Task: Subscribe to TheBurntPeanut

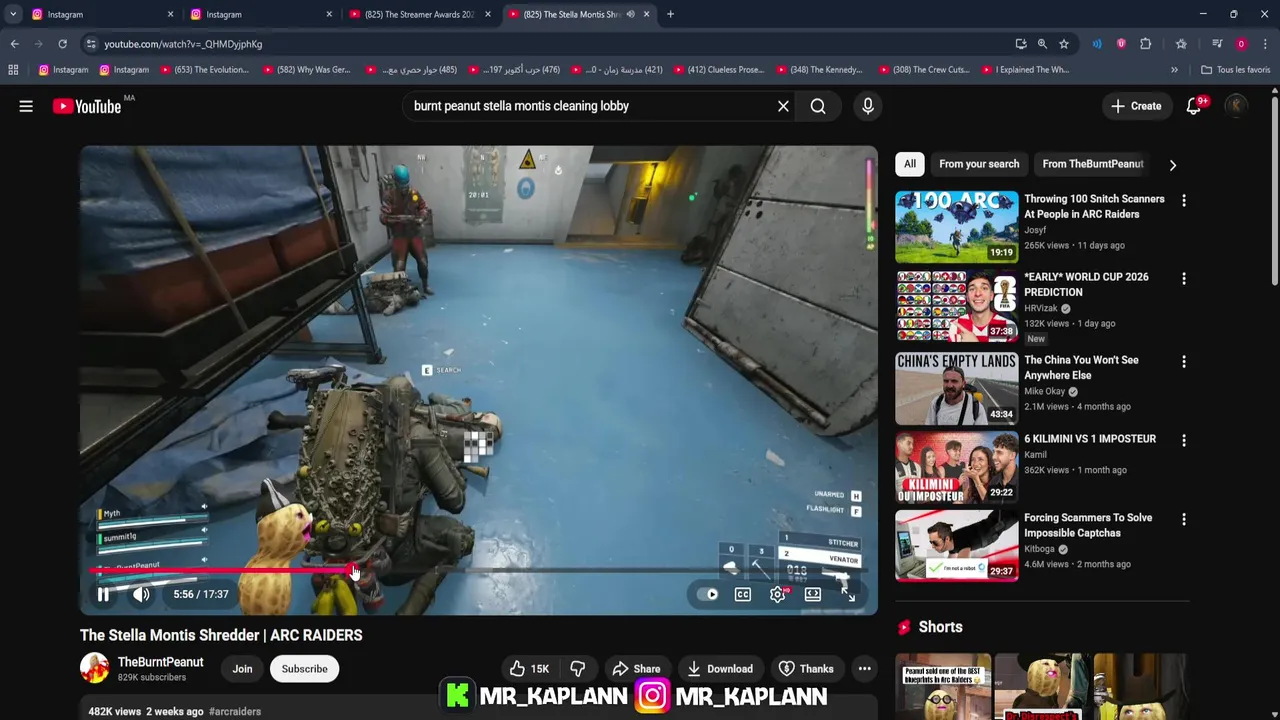Action: click(304, 669)
